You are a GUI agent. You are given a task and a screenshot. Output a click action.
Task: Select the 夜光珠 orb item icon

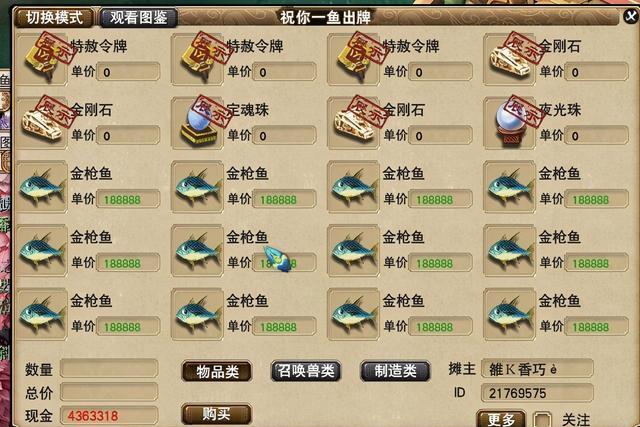click(509, 123)
